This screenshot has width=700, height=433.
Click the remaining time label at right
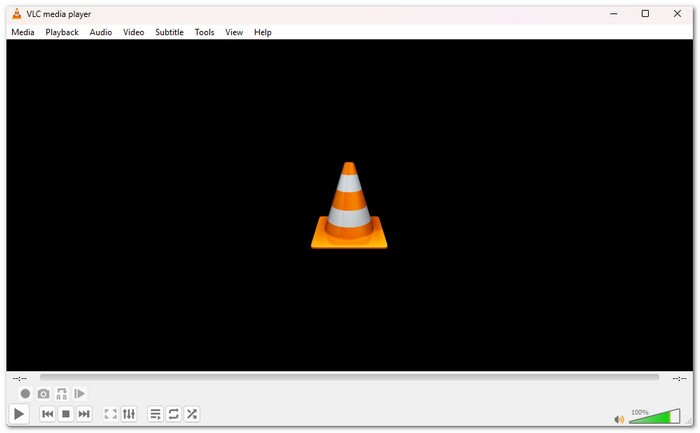click(679, 379)
